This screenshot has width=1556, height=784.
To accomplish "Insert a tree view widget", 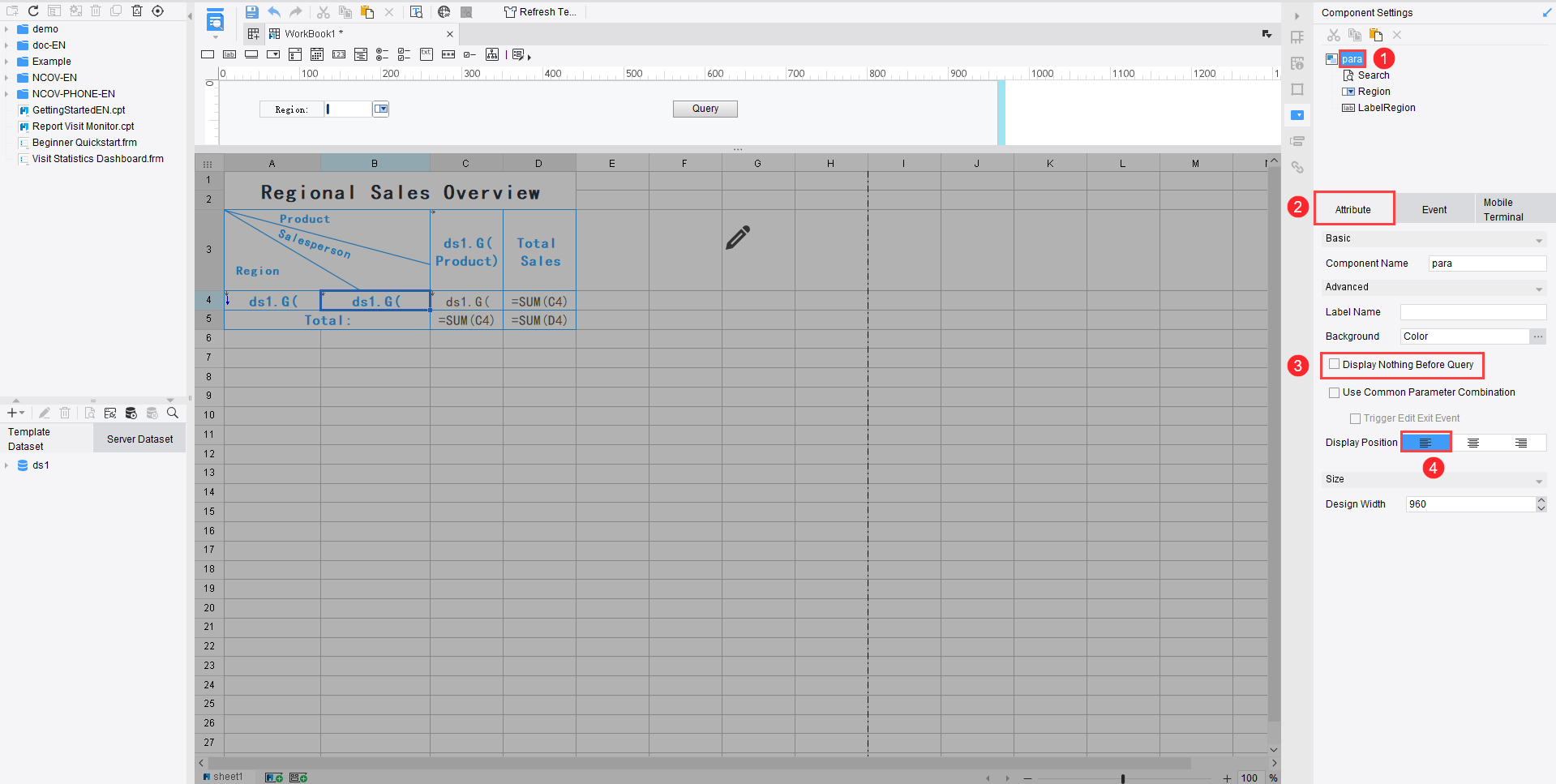I will pos(492,54).
